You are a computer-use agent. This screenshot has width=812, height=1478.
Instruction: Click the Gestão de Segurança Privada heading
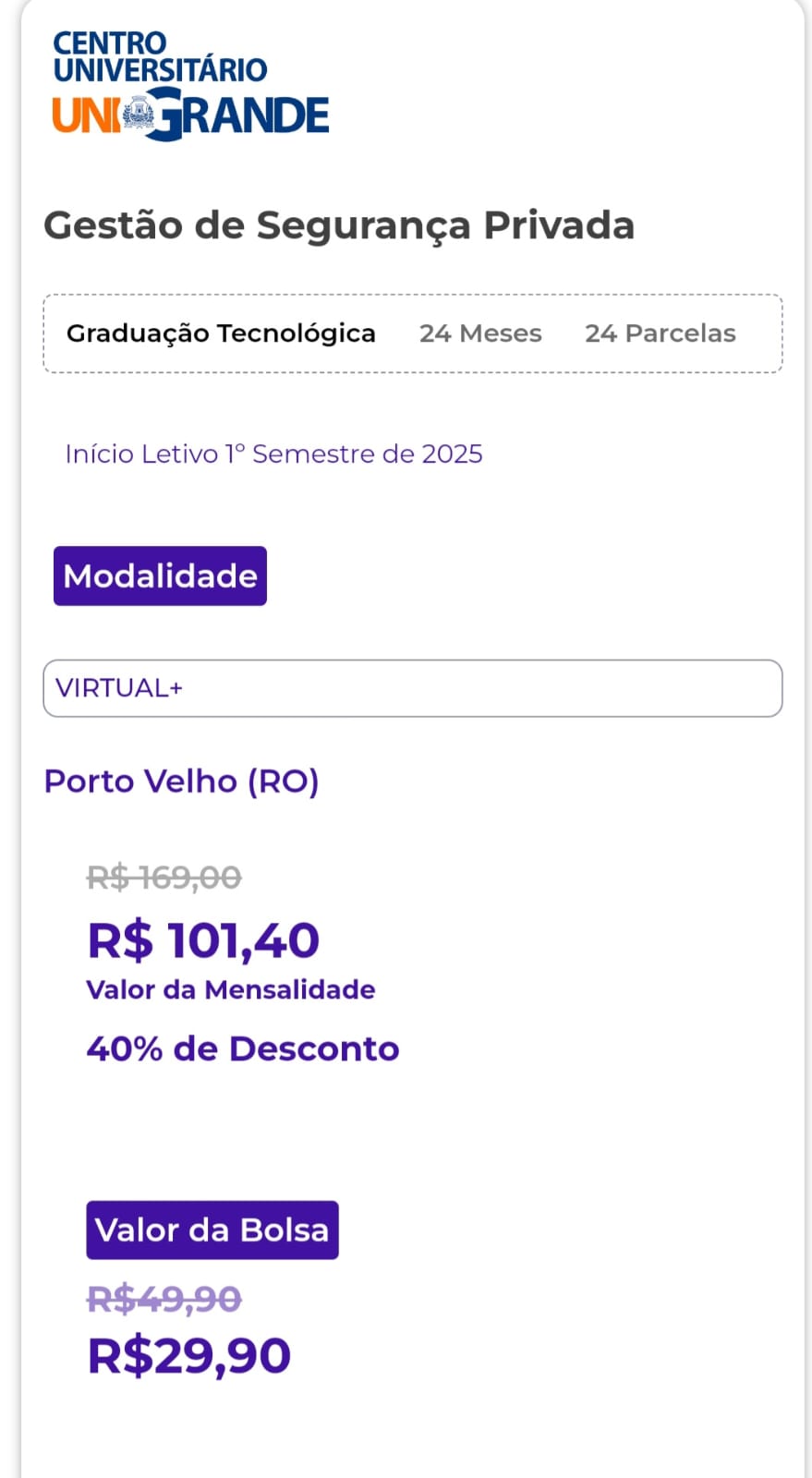pyautogui.click(x=339, y=226)
